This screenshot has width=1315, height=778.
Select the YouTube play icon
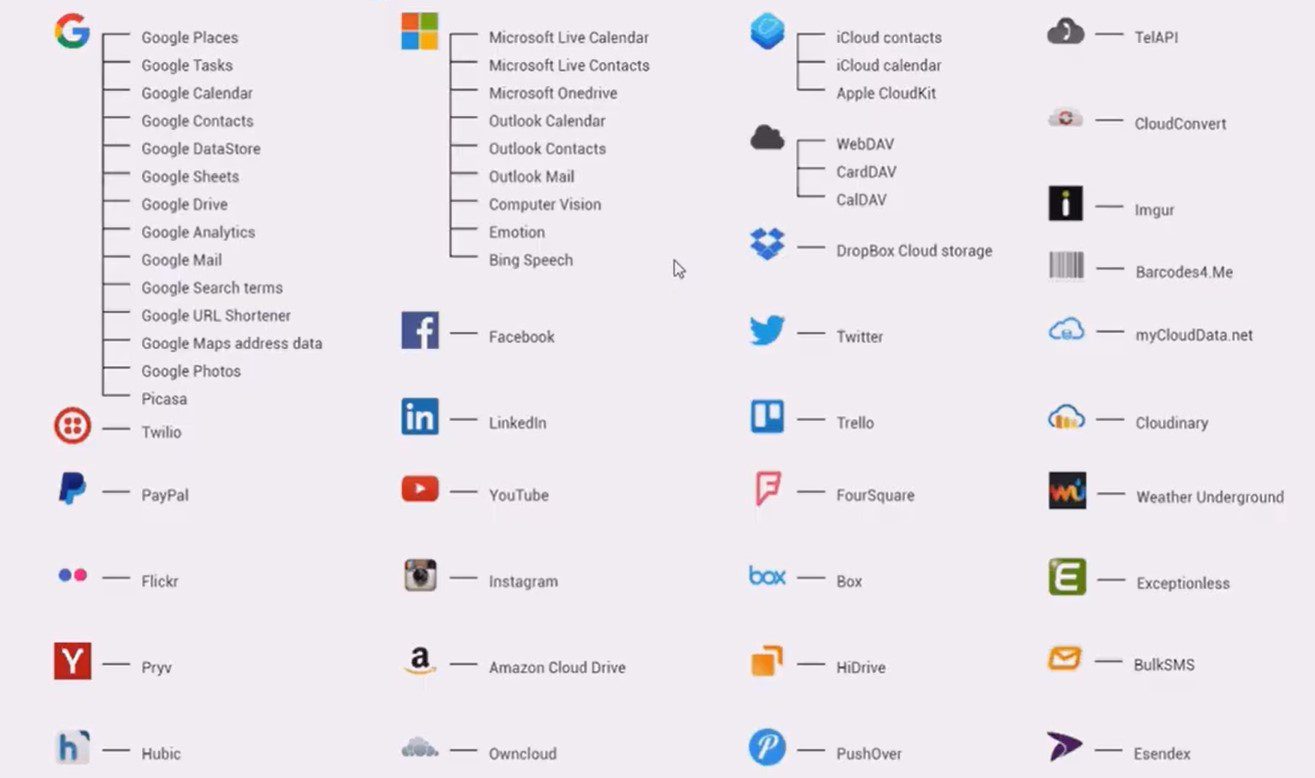click(x=420, y=489)
